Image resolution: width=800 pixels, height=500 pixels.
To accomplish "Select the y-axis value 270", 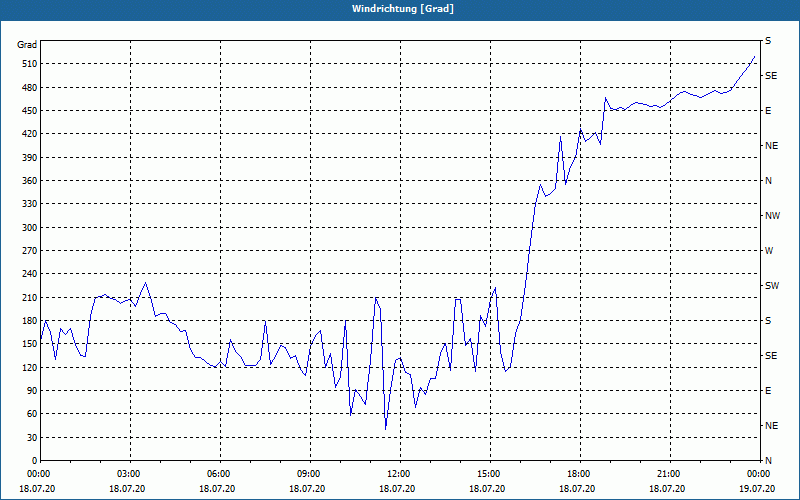I will point(29,251).
